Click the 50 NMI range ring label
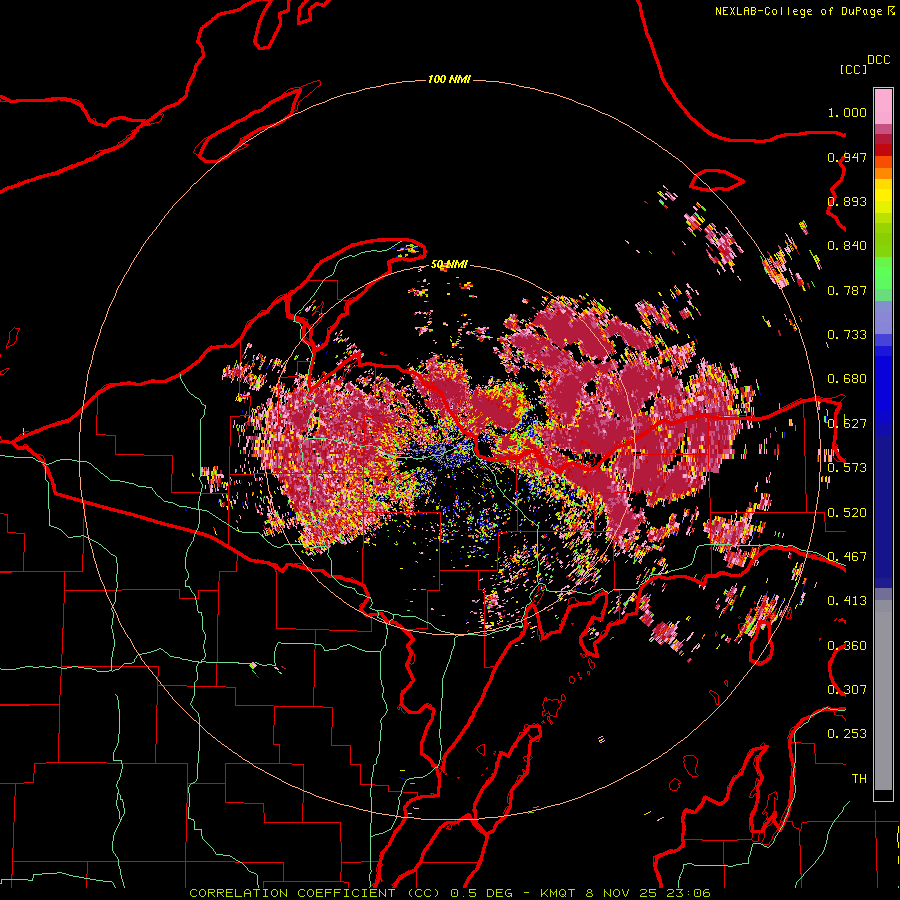The width and height of the screenshot is (900, 900). (x=449, y=264)
